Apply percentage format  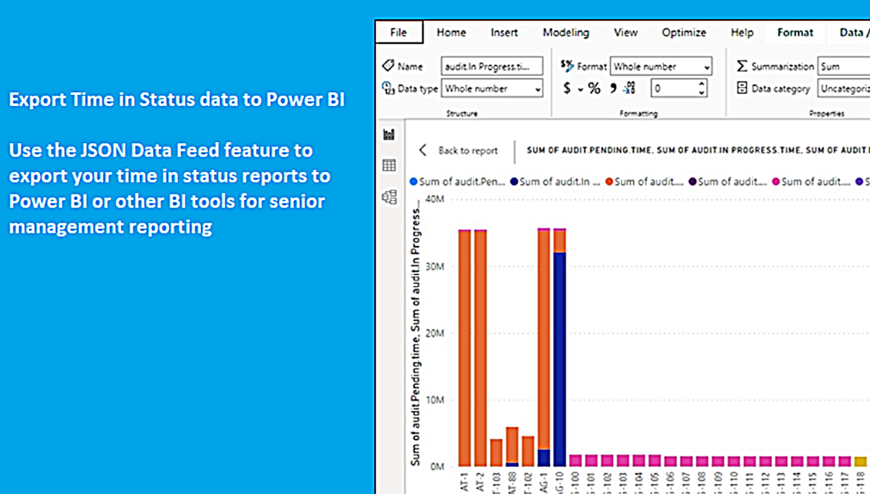pos(594,88)
